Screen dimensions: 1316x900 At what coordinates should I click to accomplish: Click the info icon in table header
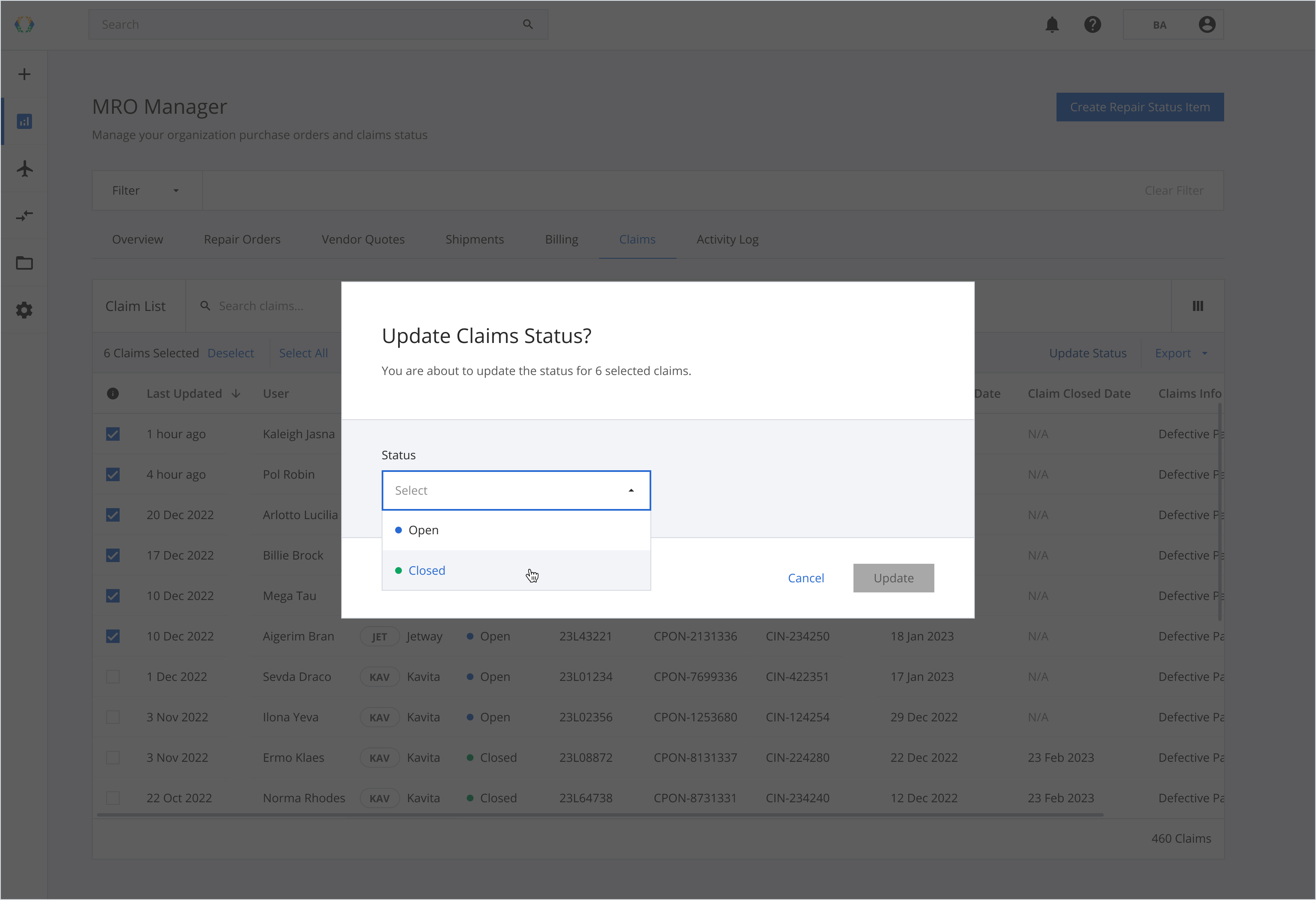pyautogui.click(x=113, y=394)
